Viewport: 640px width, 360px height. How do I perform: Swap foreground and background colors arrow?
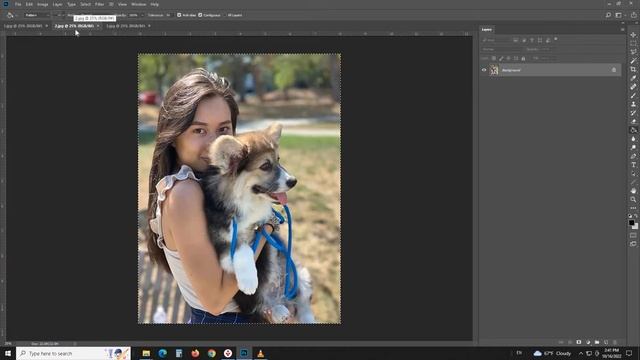point(636,216)
